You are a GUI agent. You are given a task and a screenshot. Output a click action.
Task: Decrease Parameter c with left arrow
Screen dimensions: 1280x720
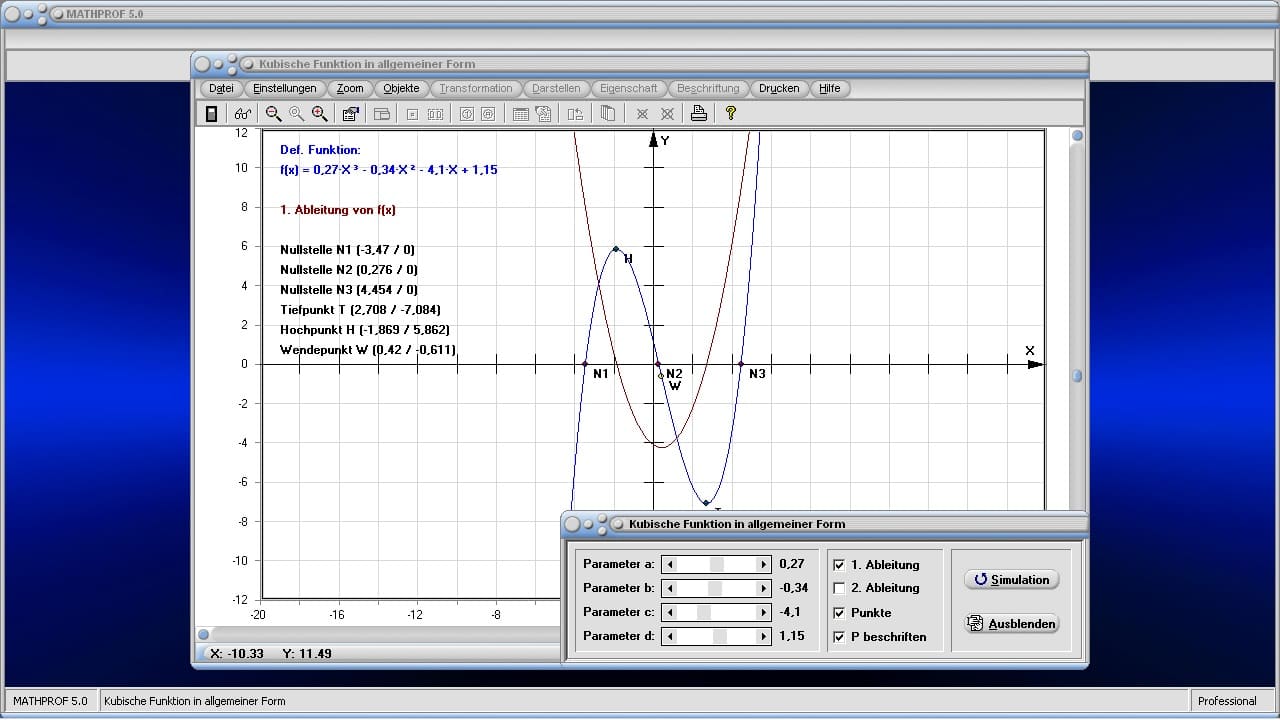coord(670,612)
